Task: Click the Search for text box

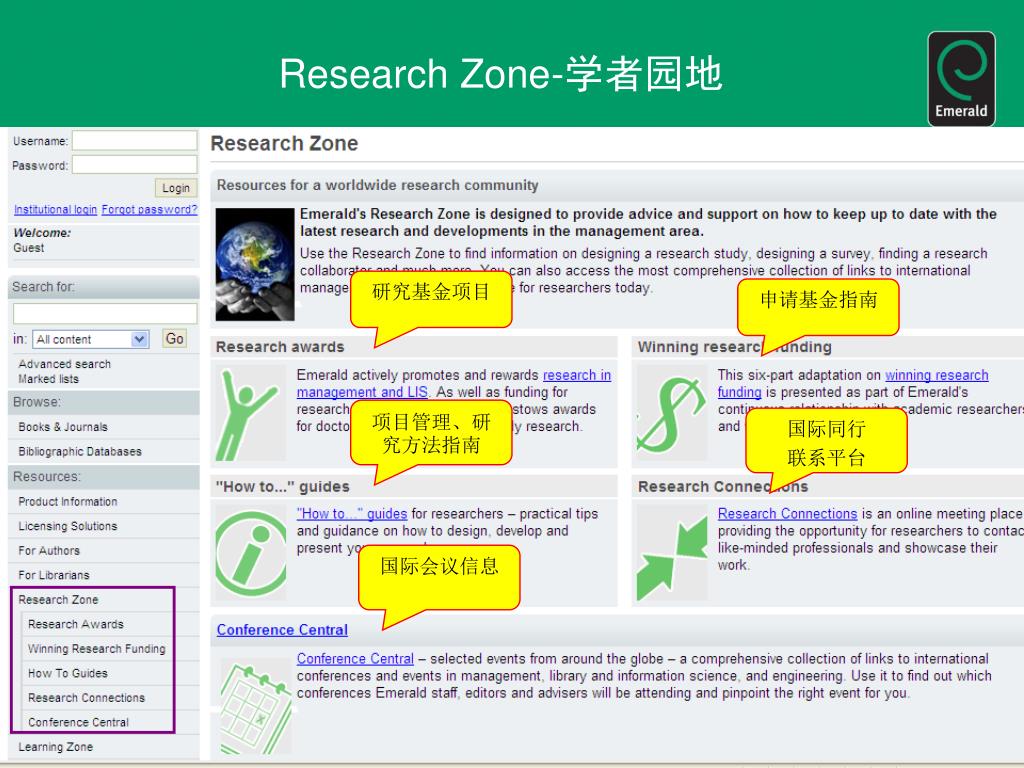Action: click(x=105, y=313)
